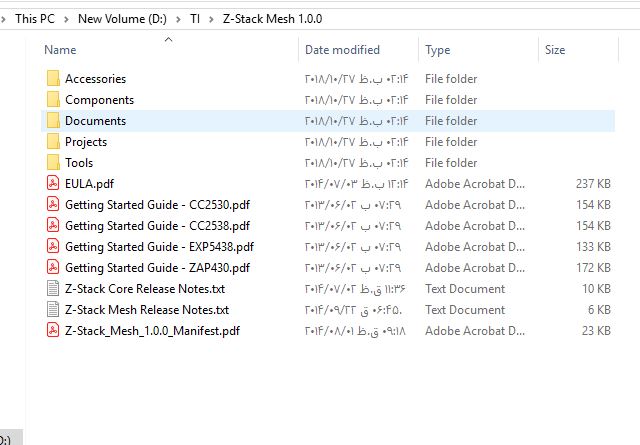Sort files by the Name column header
Screen dimensions: 640x445
coord(60,50)
